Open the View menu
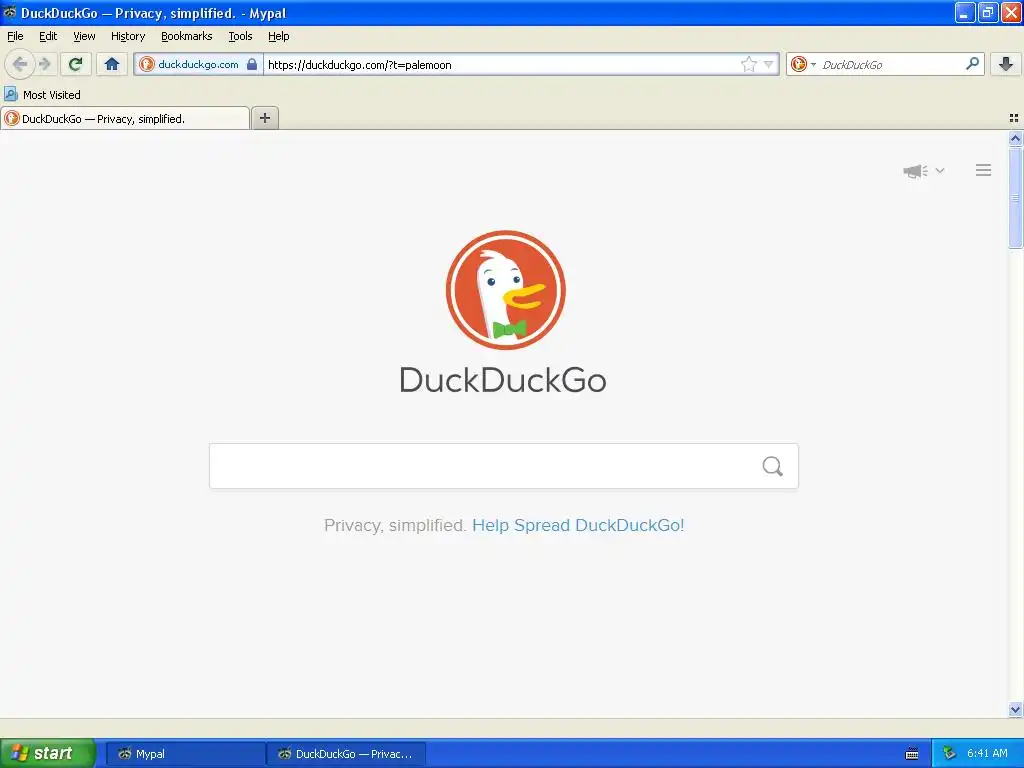This screenshot has height=768, width=1024. pos(84,37)
